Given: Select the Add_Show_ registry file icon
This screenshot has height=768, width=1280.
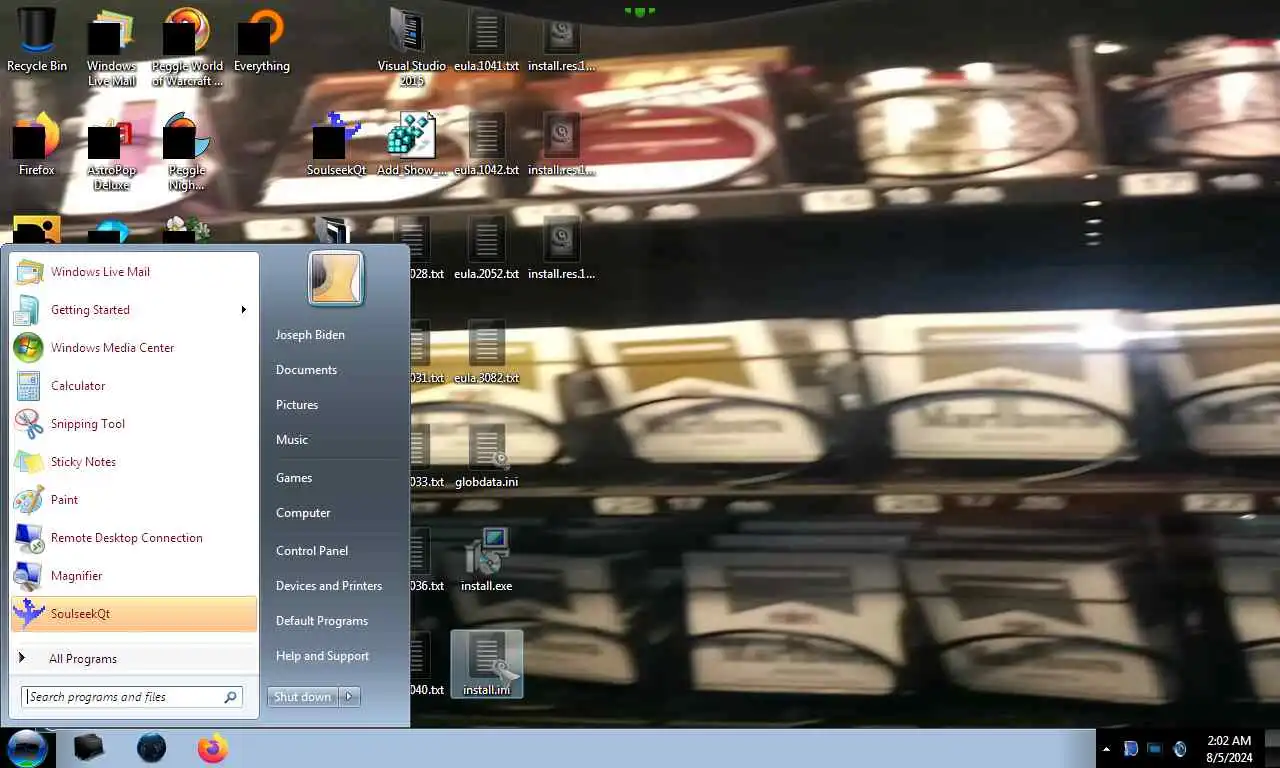Looking at the screenshot, I should [x=411, y=145].
